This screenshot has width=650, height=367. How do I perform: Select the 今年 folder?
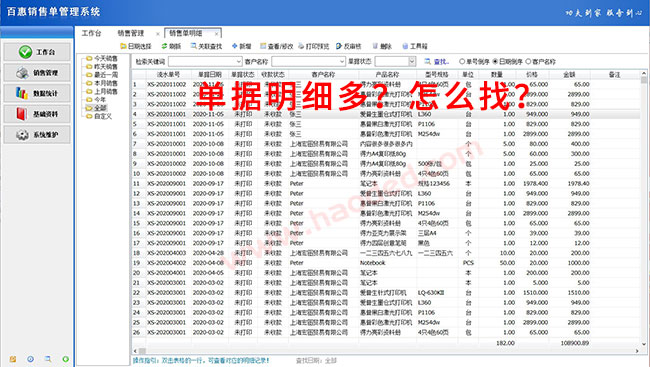click(x=96, y=100)
